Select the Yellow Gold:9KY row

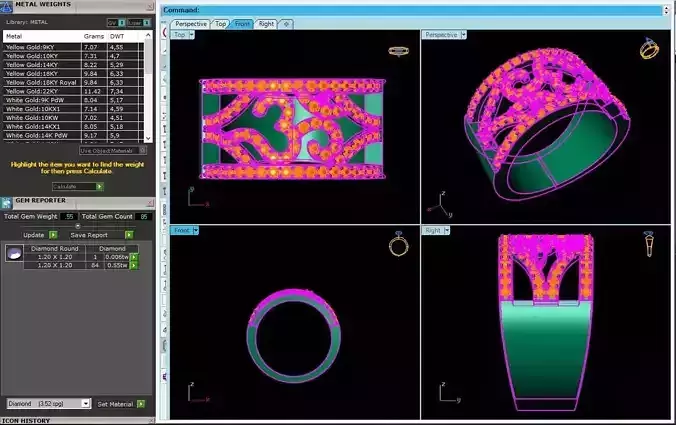73,47
